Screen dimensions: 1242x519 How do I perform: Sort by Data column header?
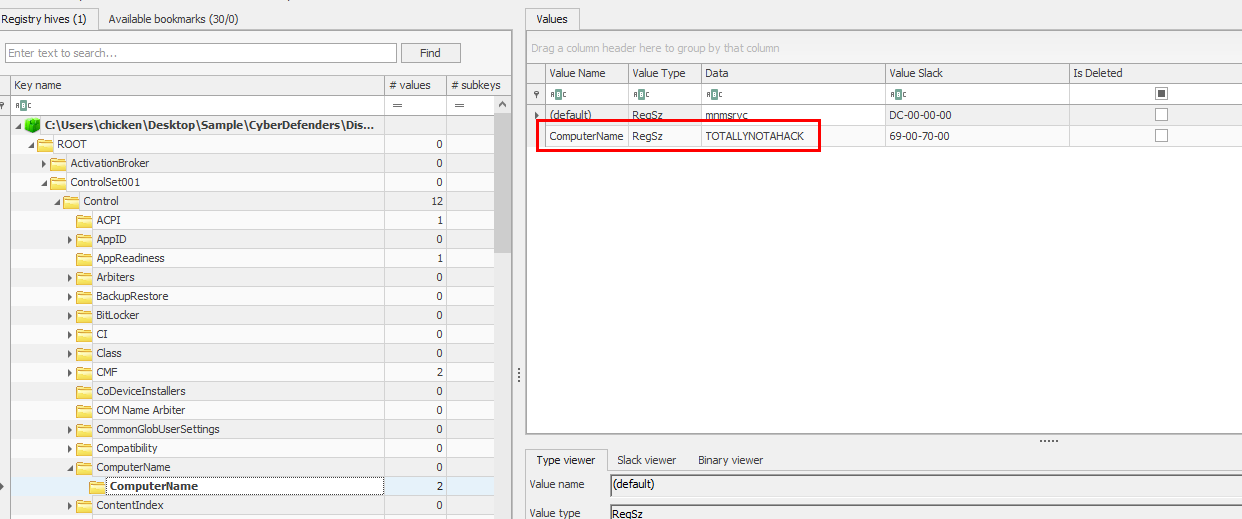[793, 73]
